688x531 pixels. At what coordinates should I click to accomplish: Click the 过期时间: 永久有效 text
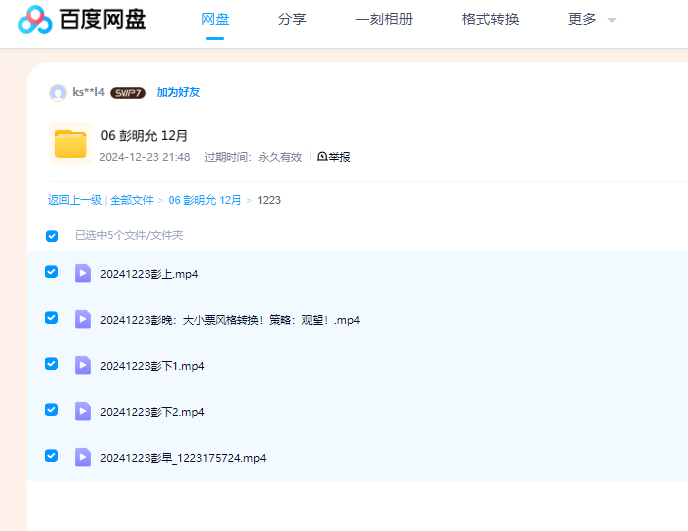(x=253, y=157)
